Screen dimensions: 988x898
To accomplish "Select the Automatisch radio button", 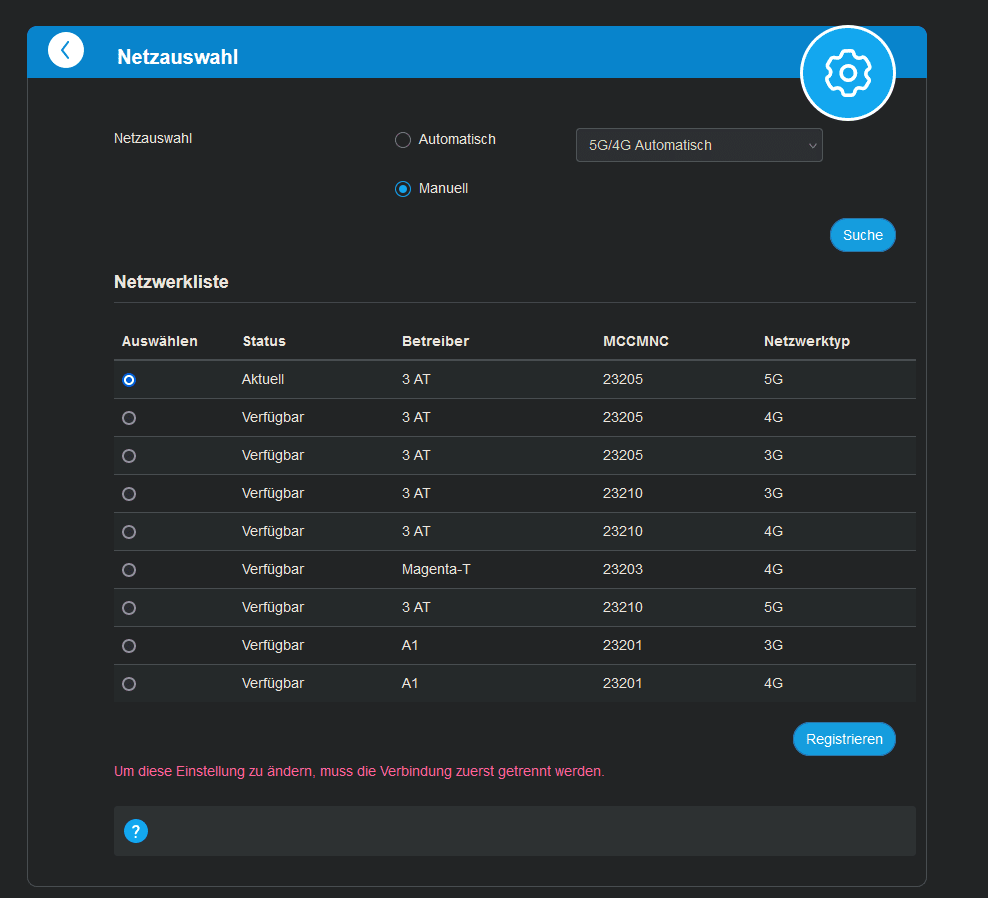I will tap(403, 140).
